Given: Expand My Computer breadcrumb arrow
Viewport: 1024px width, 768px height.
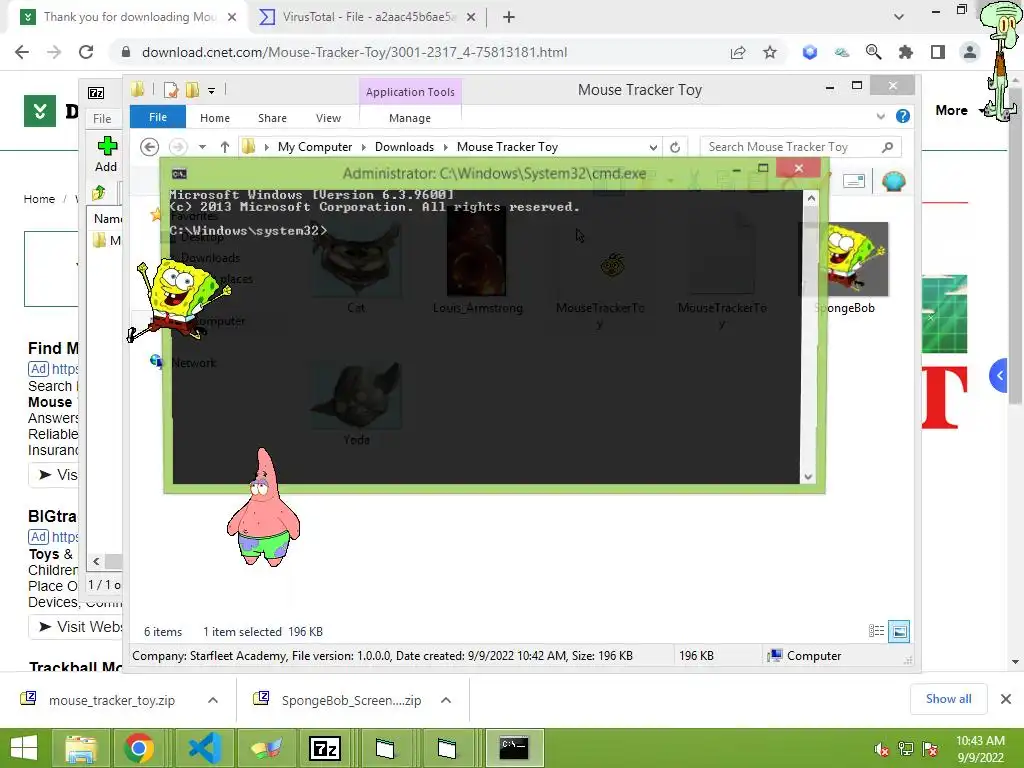Looking at the screenshot, I should tap(364, 148).
